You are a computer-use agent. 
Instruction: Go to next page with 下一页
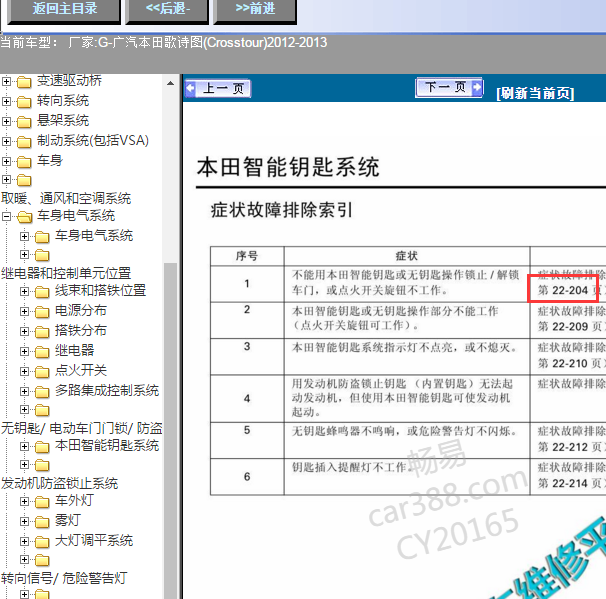pos(449,87)
